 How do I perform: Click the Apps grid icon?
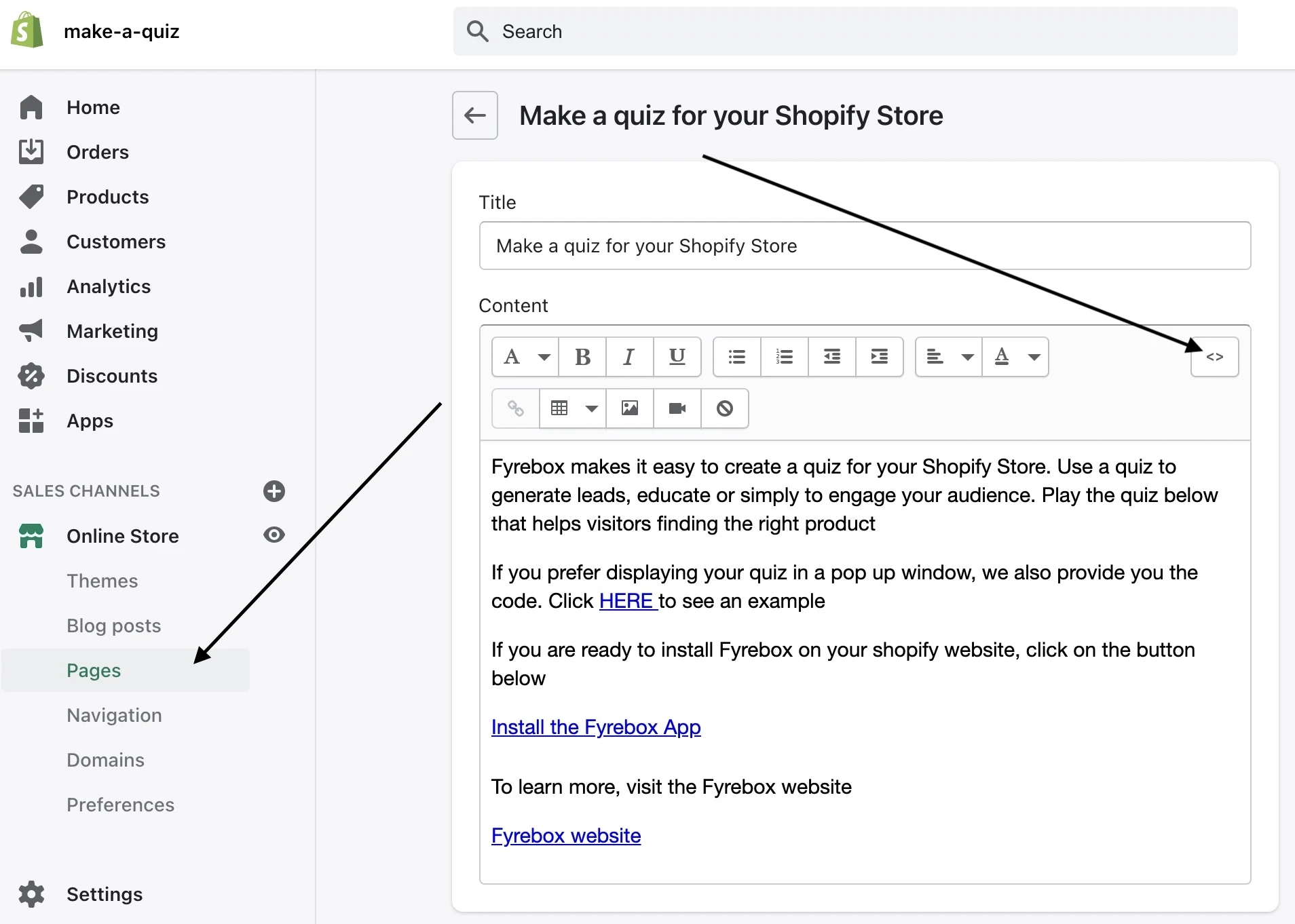[x=31, y=421]
